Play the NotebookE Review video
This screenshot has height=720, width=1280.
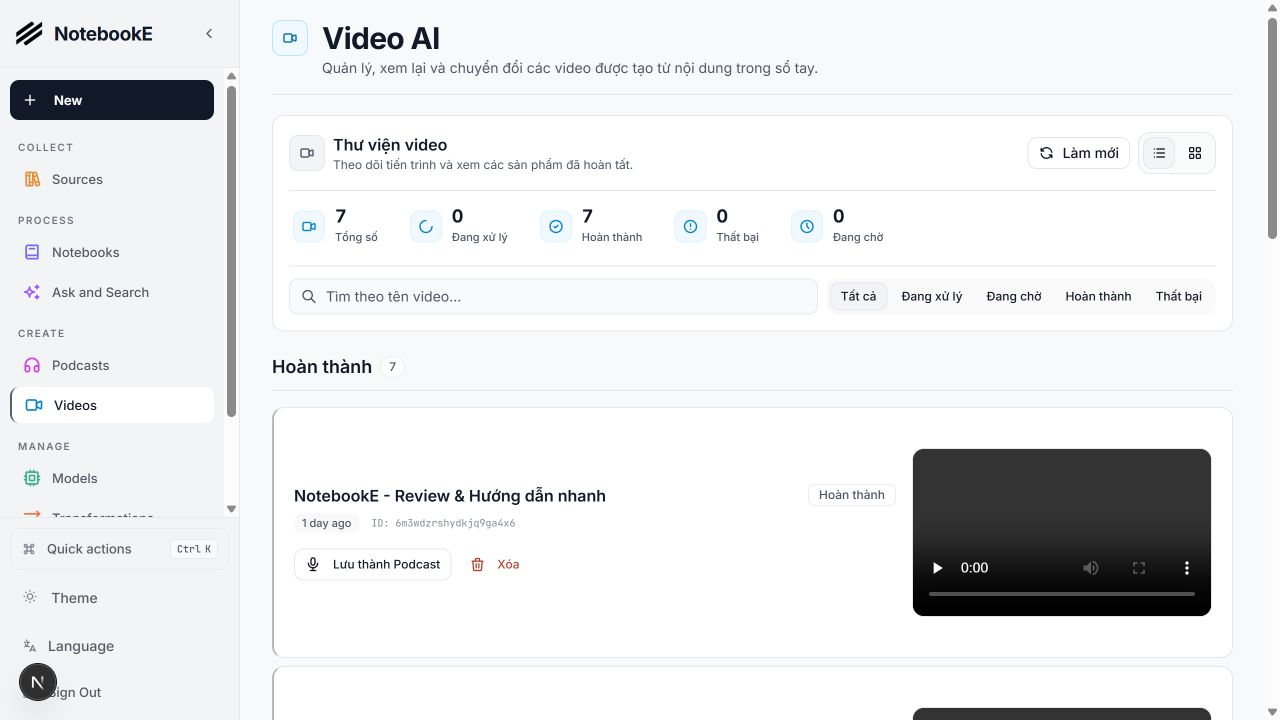[x=937, y=568]
